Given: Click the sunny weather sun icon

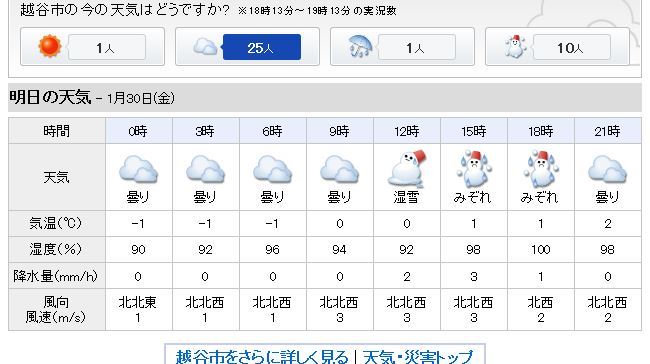Looking at the screenshot, I should point(50,46).
